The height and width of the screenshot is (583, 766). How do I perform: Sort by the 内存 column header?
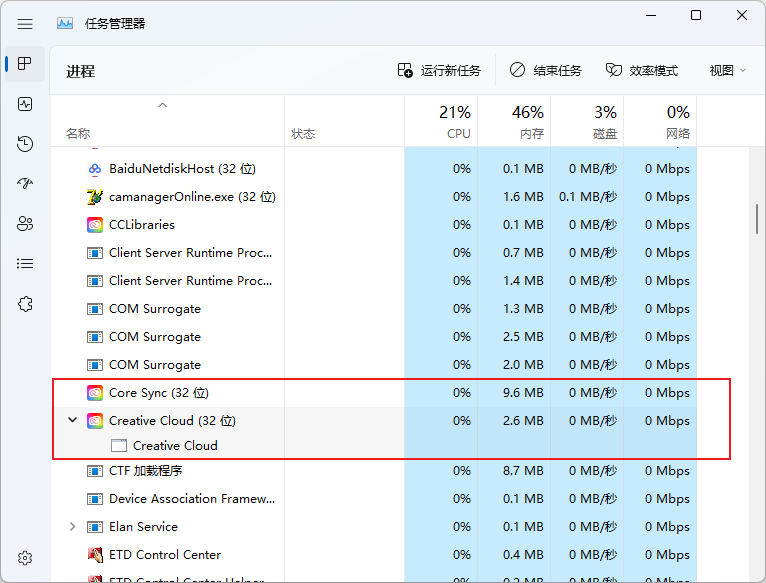click(514, 121)
